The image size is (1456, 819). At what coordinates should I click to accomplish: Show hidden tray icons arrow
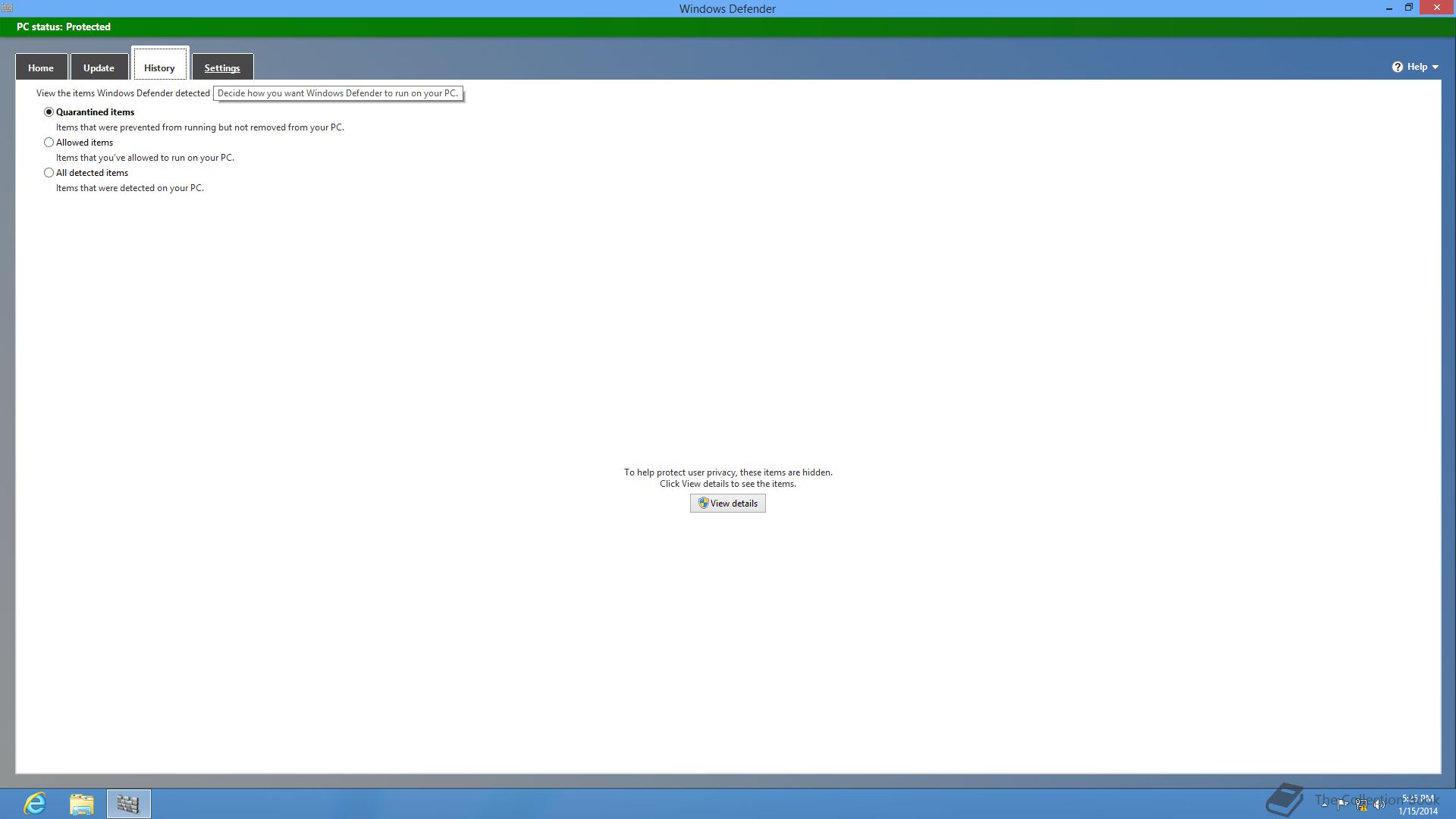[1324, 805]
